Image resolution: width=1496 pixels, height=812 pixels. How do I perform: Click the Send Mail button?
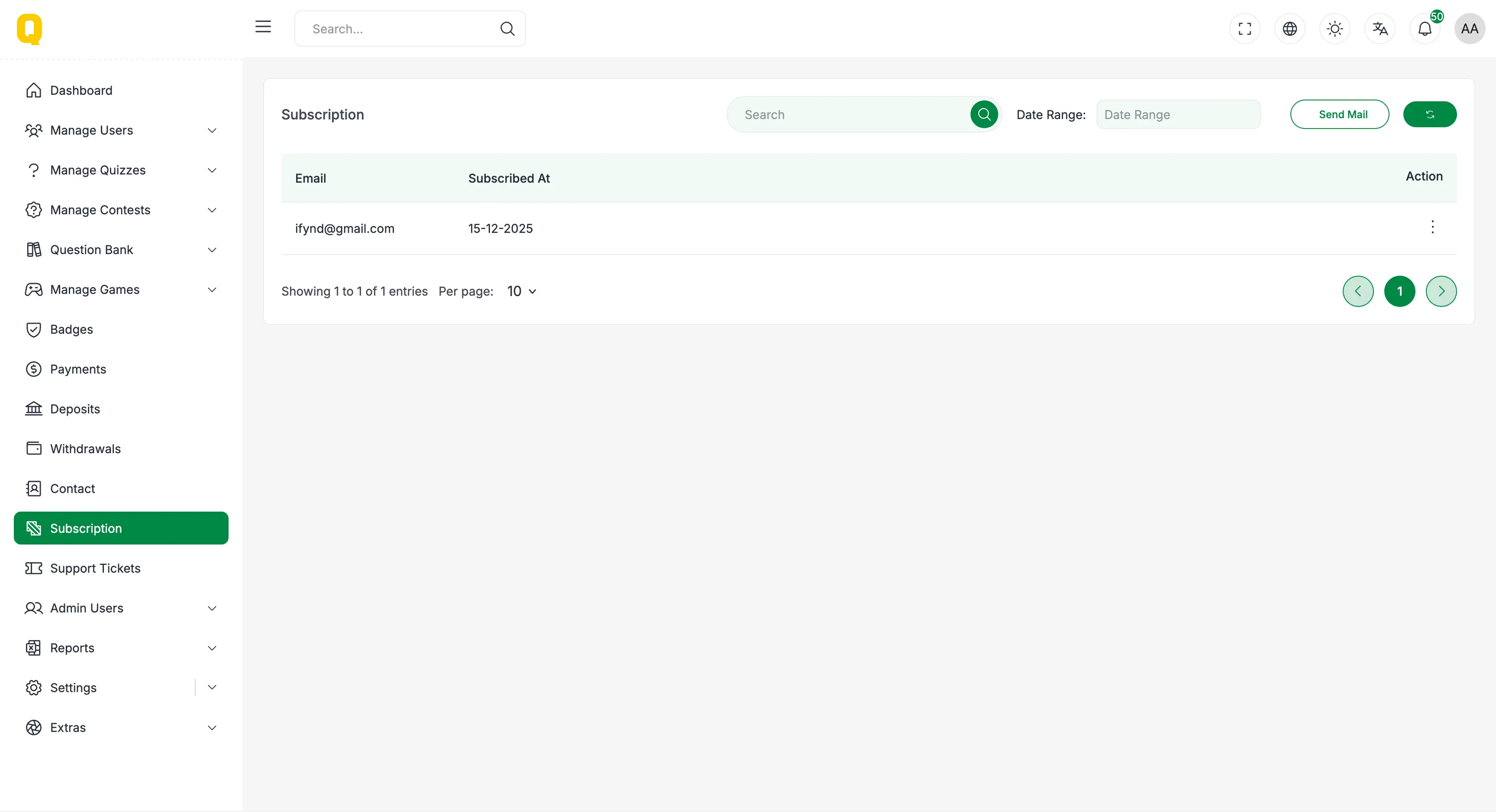pyautogui.click(x=1339, y=114)
